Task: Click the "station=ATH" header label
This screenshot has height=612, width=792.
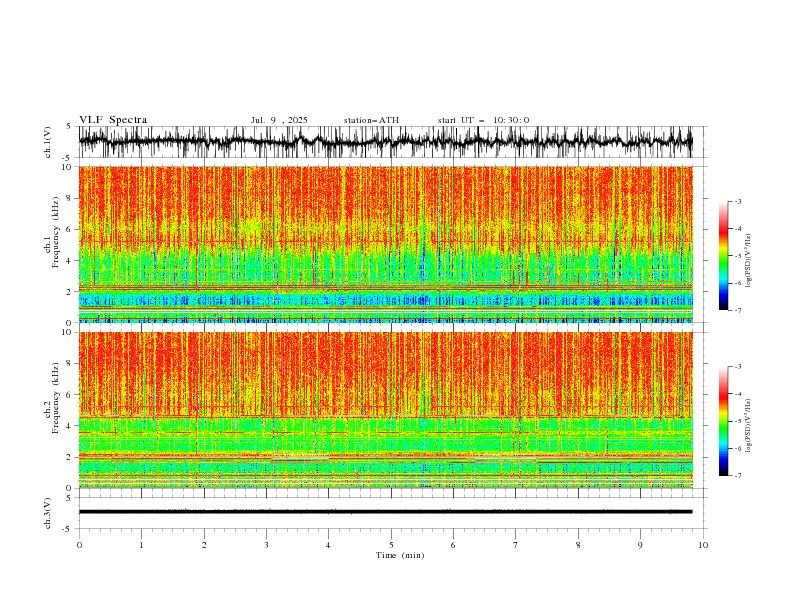Action: pyautogui.click(x=371, y=120)
